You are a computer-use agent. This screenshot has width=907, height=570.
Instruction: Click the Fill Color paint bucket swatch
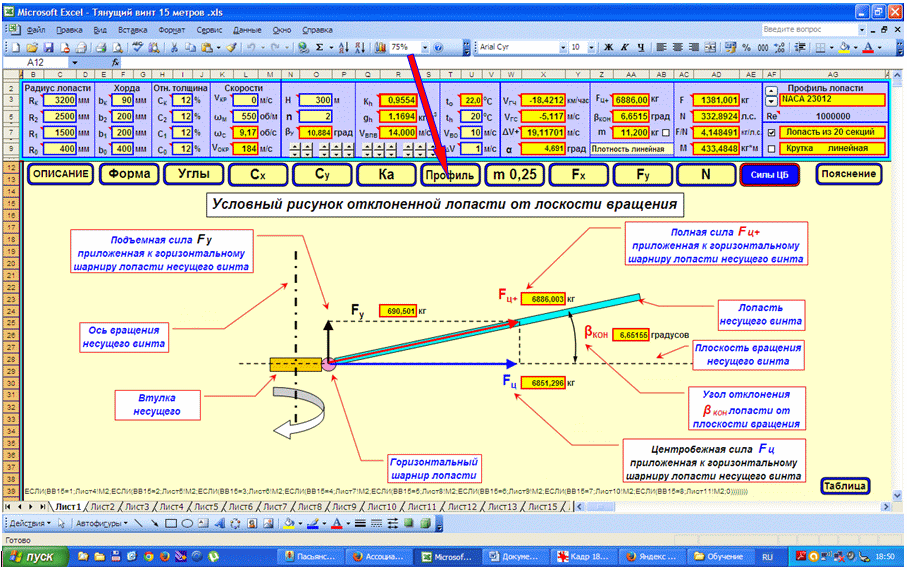pyautogui.click(x=843, y=47)
